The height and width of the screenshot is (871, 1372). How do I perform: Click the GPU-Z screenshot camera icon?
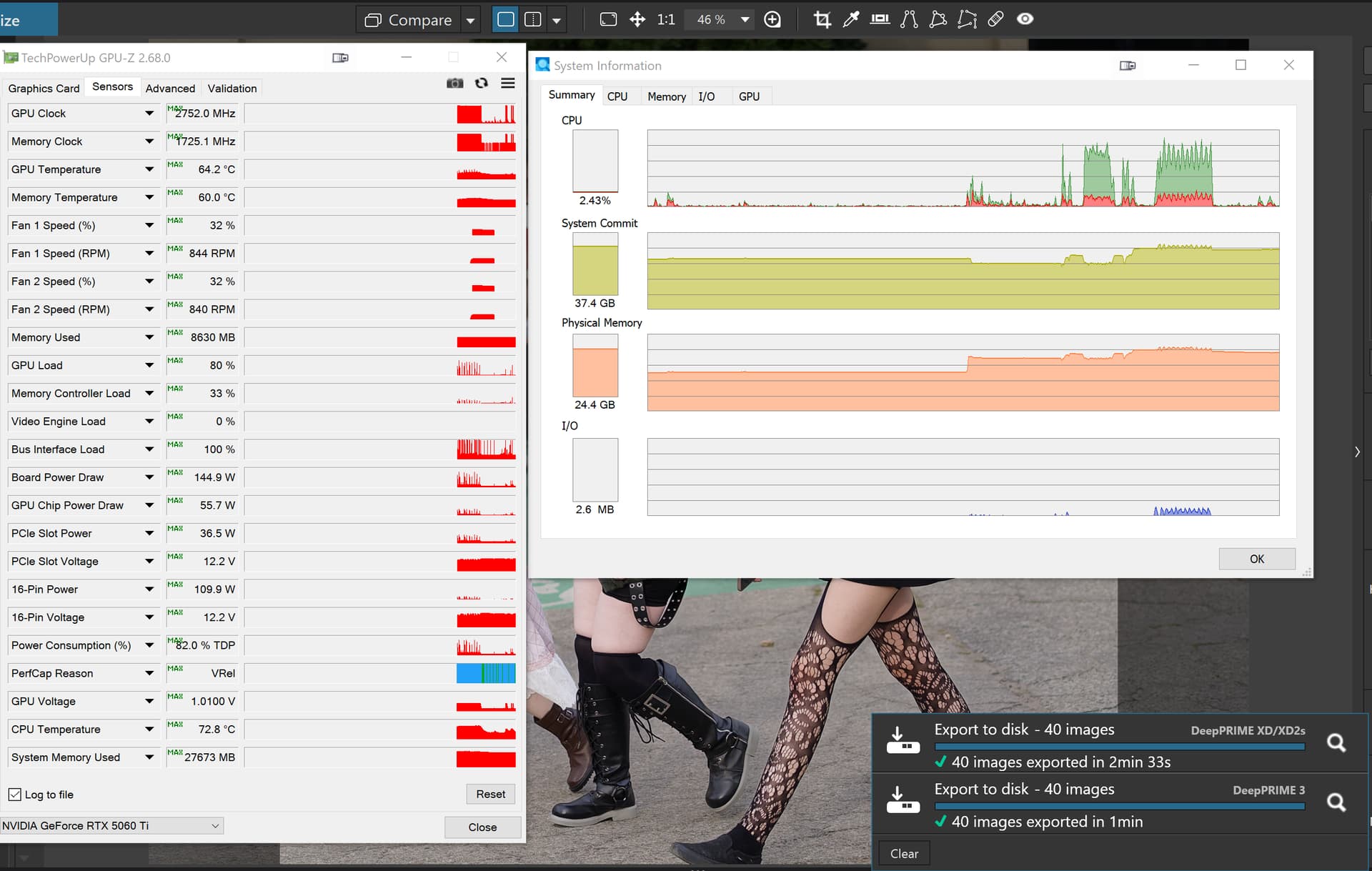(x=454, y=84)
